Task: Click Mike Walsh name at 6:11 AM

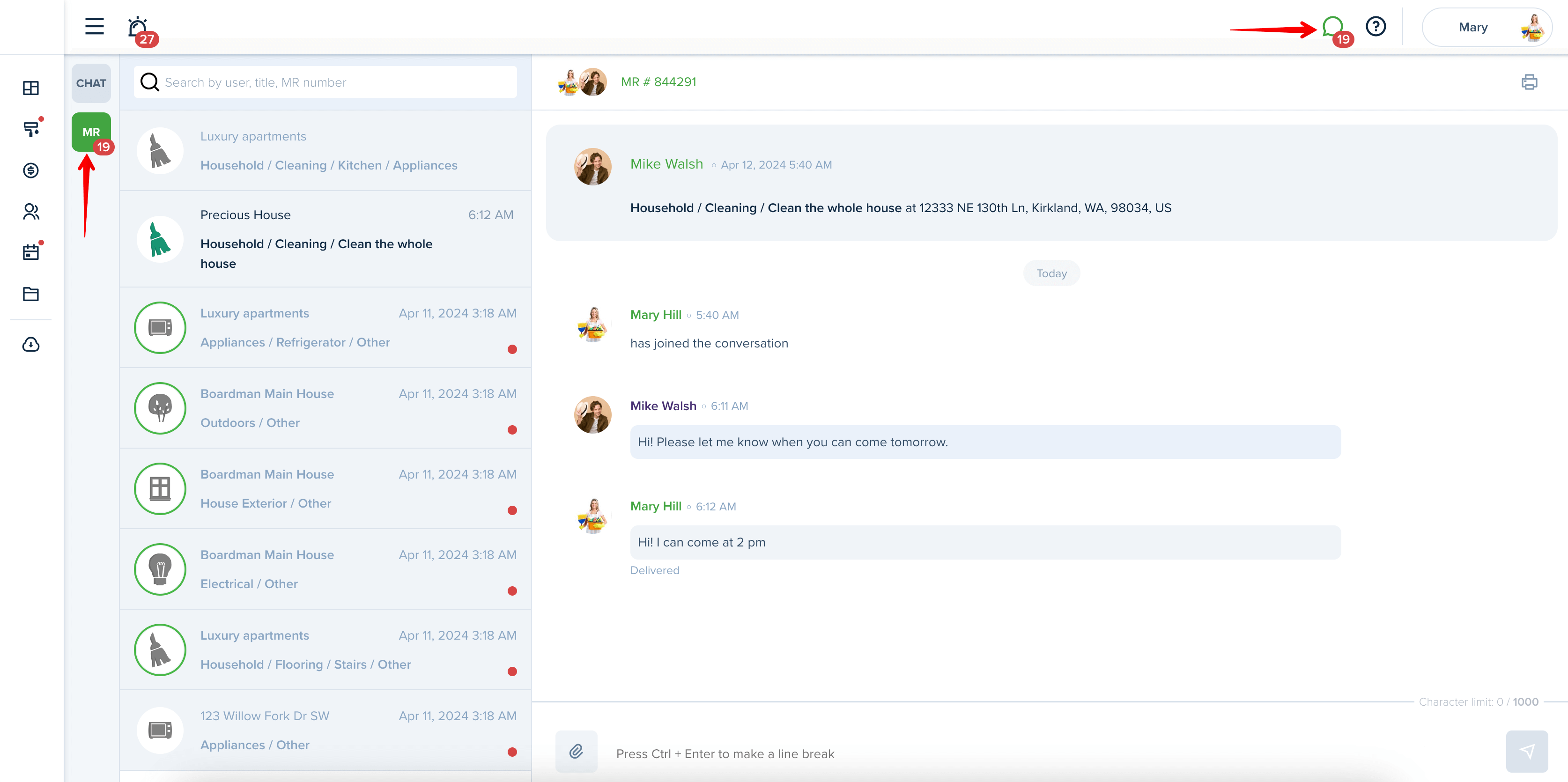Action: click(663, 406)
